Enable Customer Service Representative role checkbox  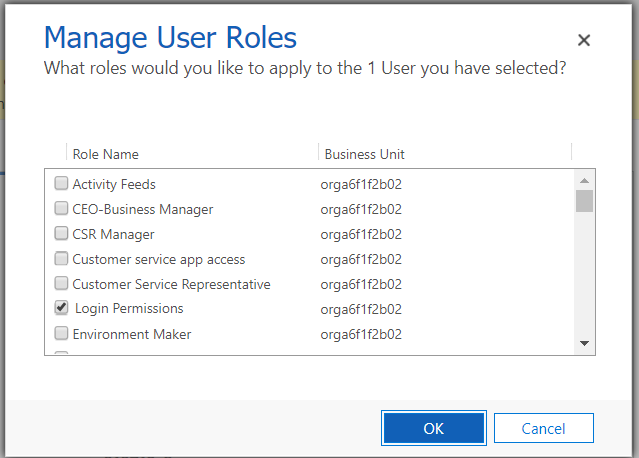pos(61,284)
